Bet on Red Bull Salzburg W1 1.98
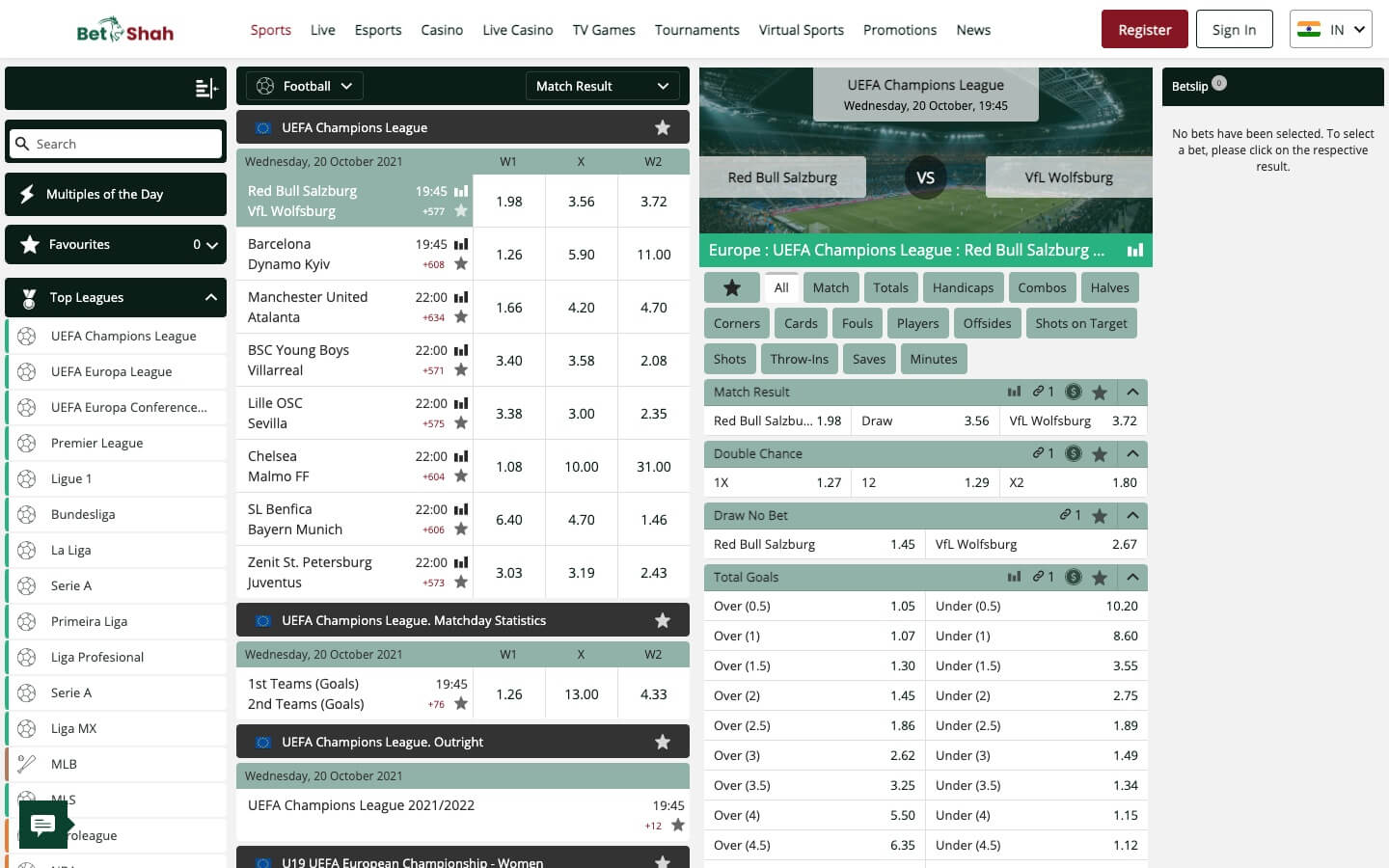Screen dimensions: 1389x868 tap(508, 202)
